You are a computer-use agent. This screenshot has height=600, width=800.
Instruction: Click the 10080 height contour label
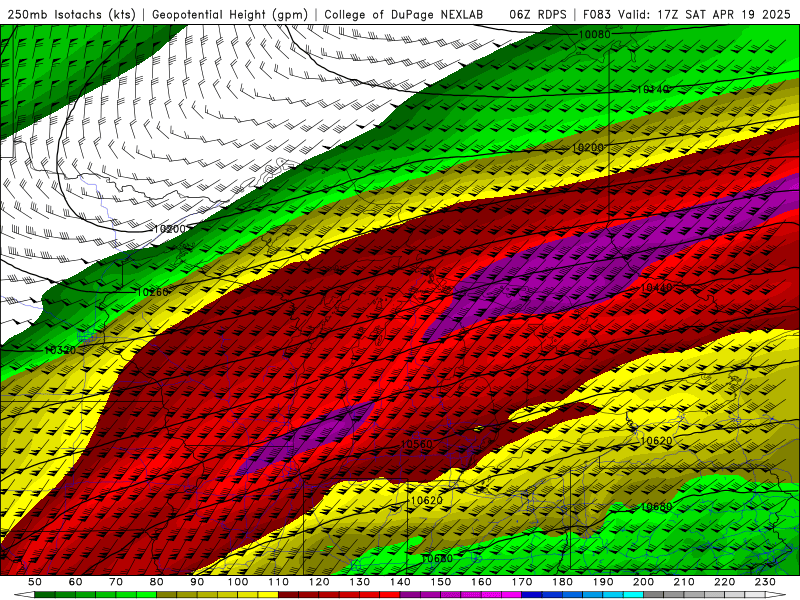coord(594,35)
